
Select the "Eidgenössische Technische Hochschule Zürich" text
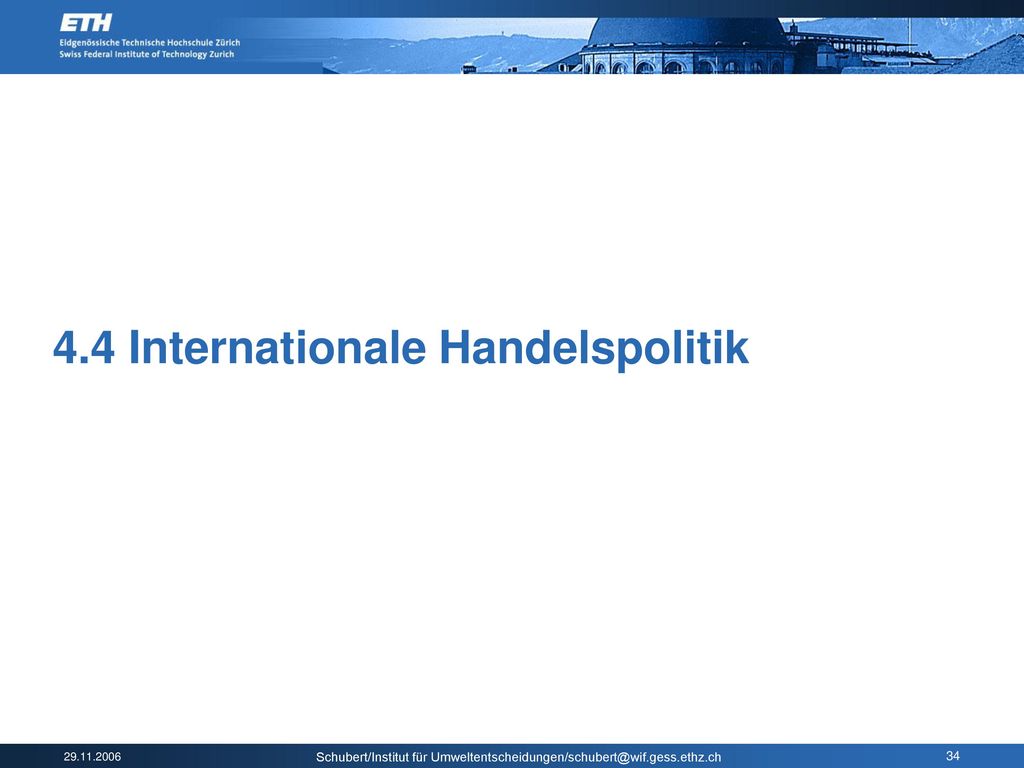pyautogui.click(x=150, y=42)
